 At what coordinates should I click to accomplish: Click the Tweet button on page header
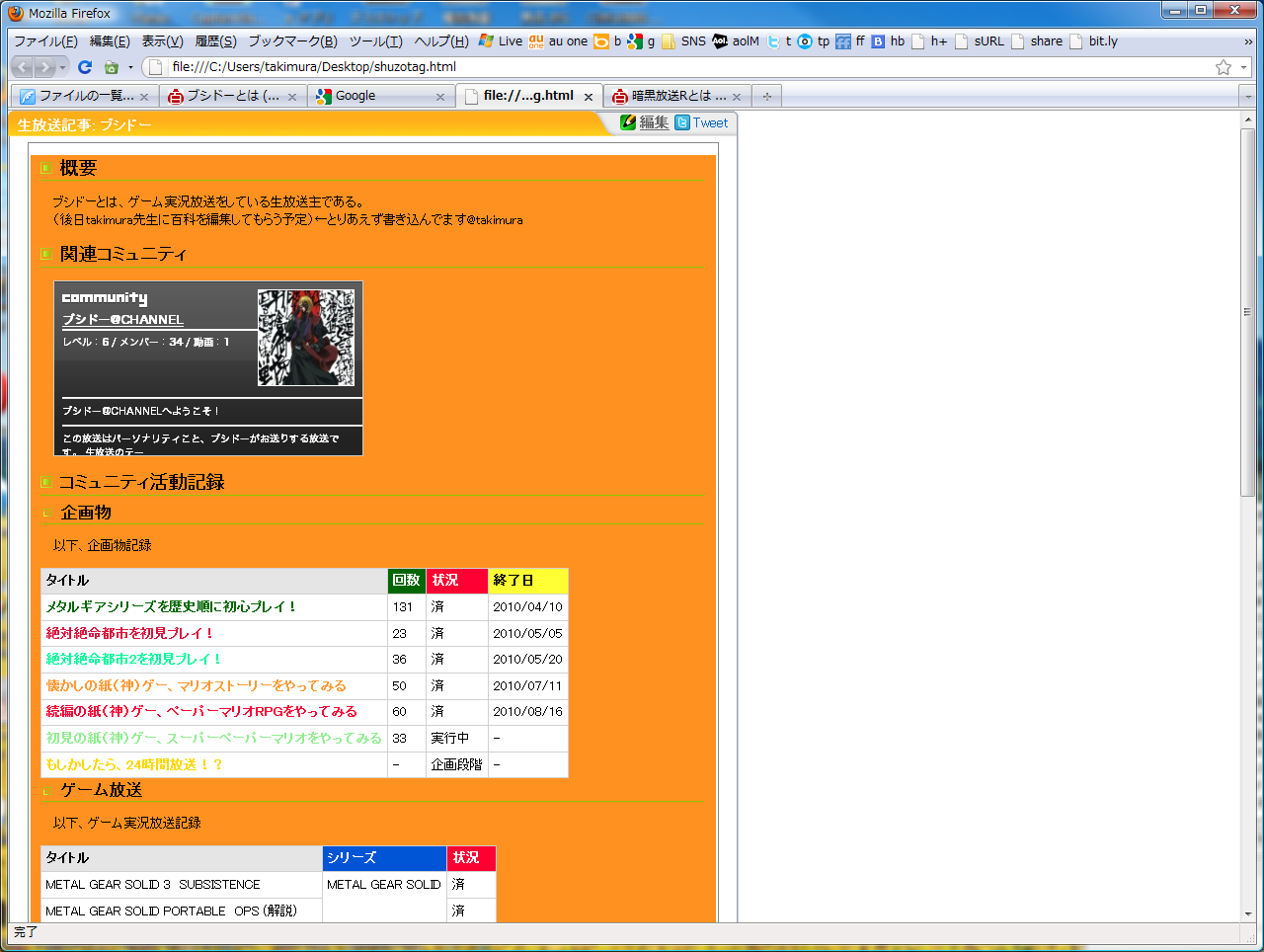click(x=702, y=122)
